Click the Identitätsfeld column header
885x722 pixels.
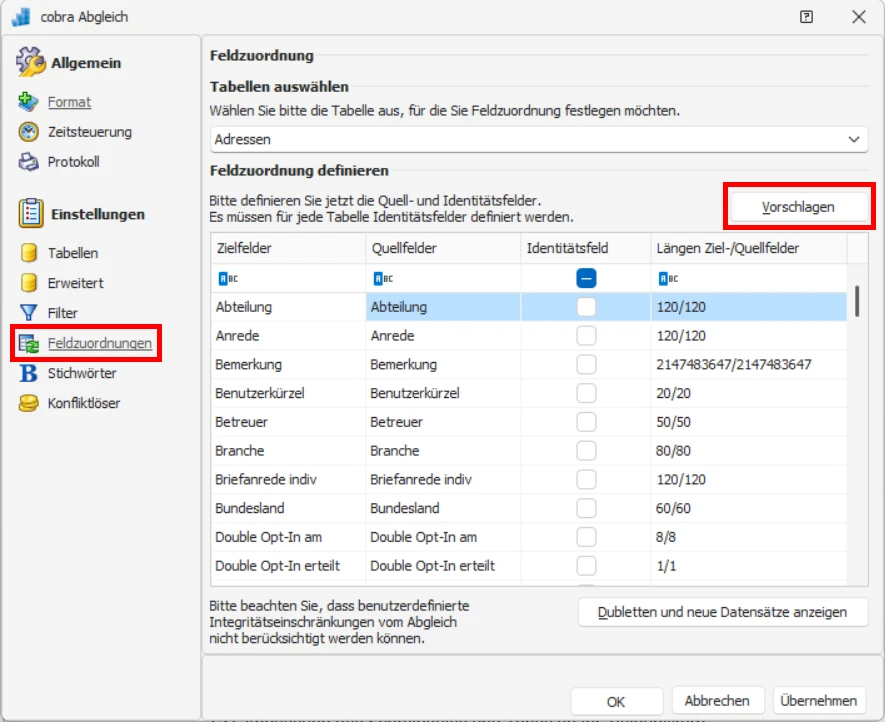[586, 248]
